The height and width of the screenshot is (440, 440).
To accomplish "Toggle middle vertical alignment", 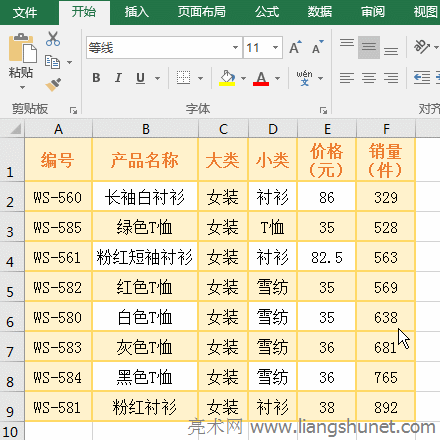I will pos(369,47).
